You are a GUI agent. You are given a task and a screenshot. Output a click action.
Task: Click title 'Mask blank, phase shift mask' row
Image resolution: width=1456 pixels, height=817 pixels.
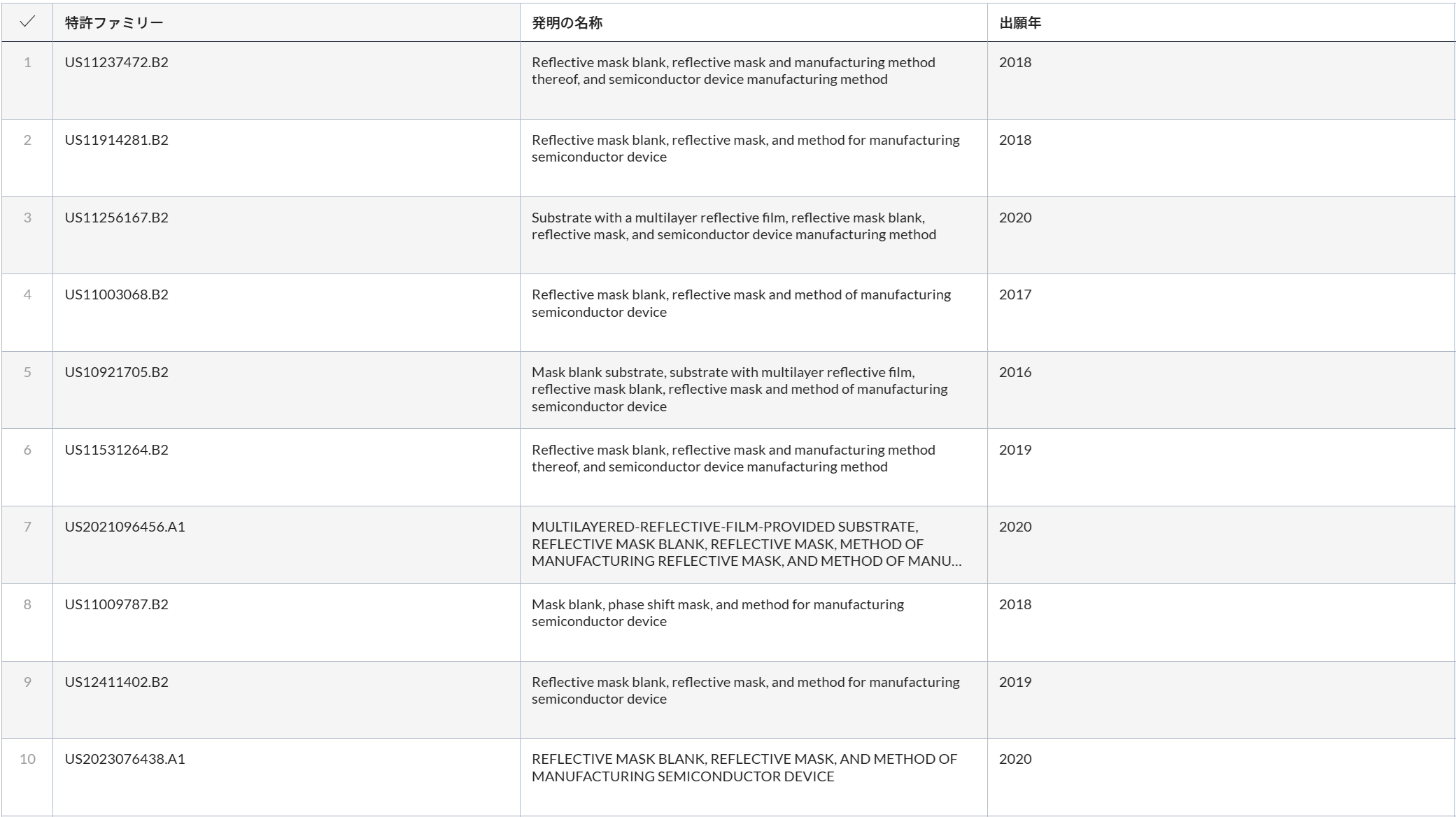717,613
